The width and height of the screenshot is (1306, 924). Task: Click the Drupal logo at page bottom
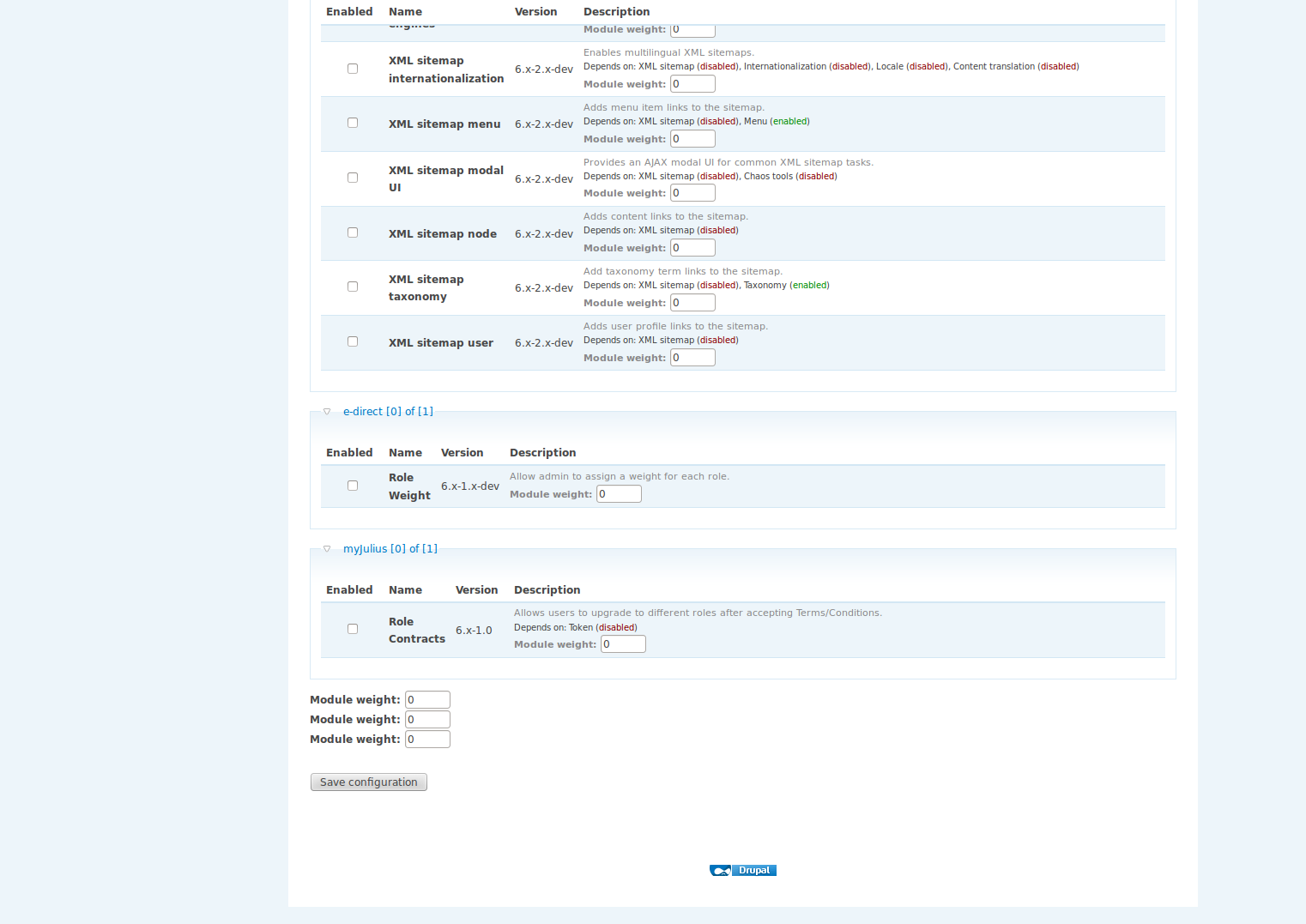[742, 870]
